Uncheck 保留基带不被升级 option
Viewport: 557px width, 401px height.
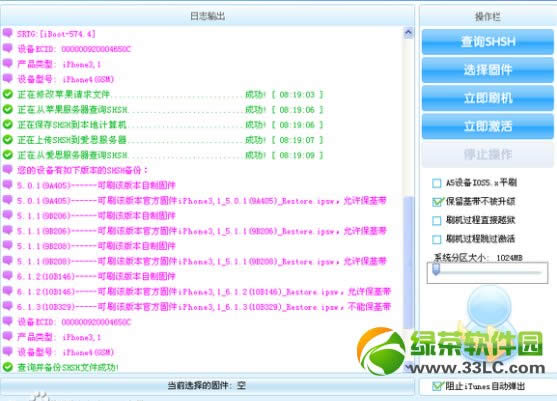coord(437,202)
